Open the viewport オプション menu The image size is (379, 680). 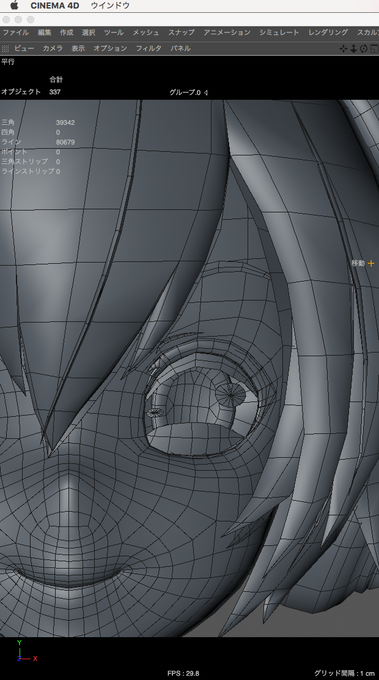pos(110,49)
